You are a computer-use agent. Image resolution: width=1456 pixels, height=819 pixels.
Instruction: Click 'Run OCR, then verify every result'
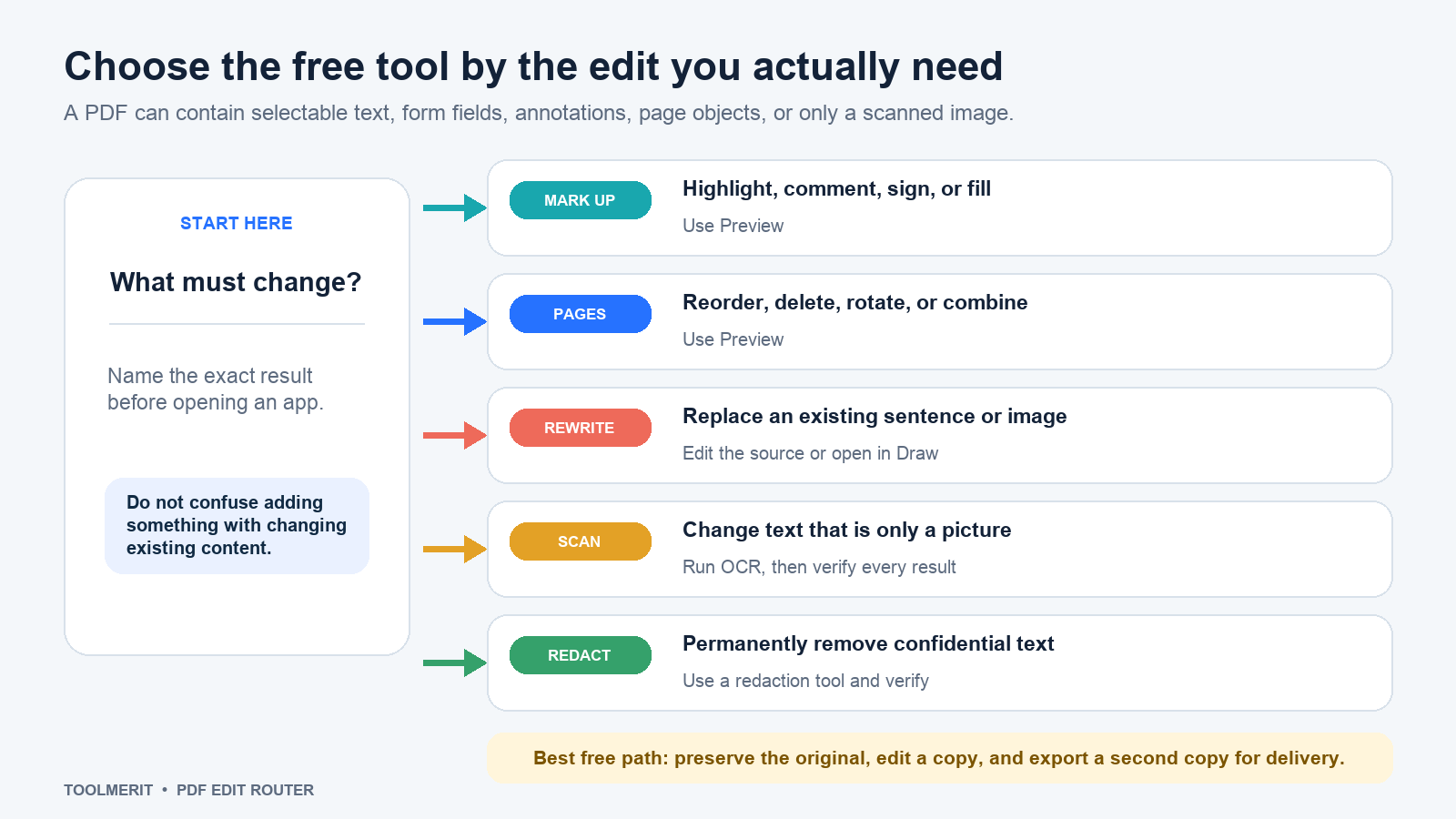point(819,567)
